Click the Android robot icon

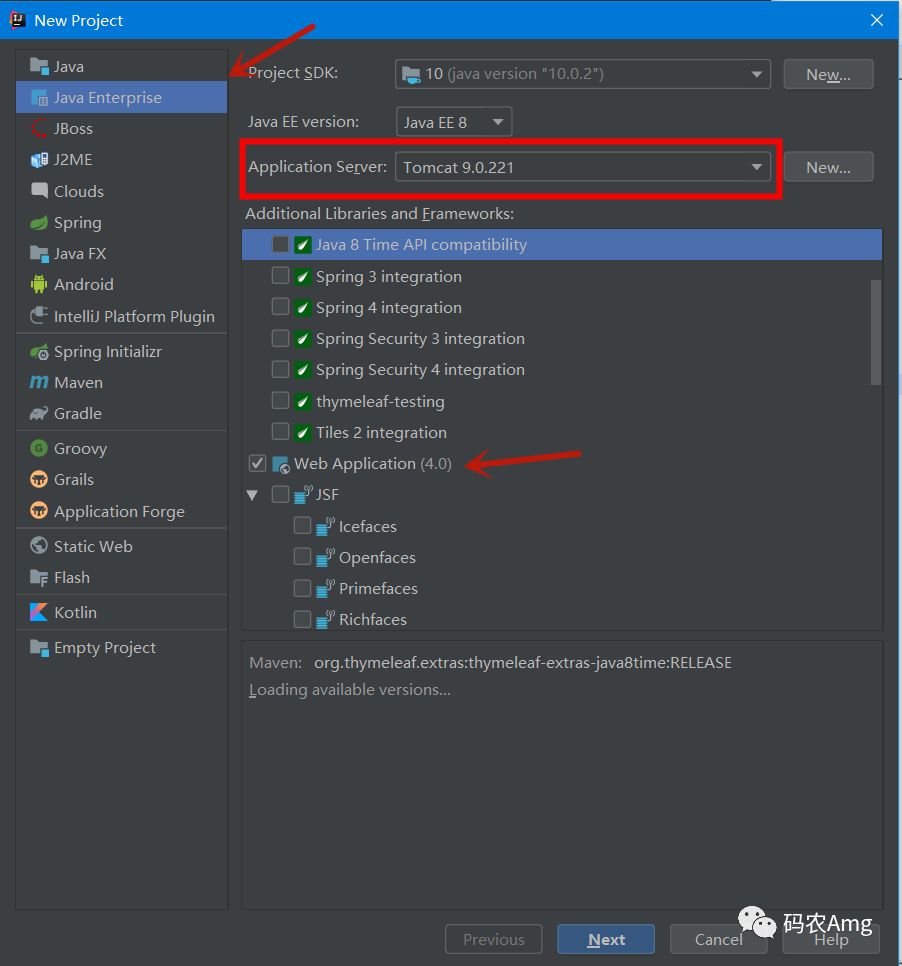pos(39,284)
